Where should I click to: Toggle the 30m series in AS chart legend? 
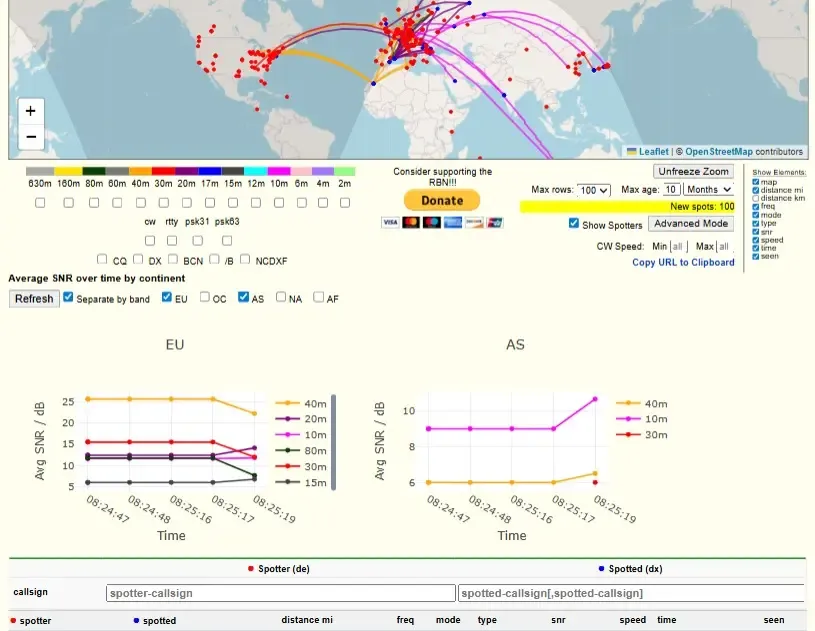click(641, 435)
